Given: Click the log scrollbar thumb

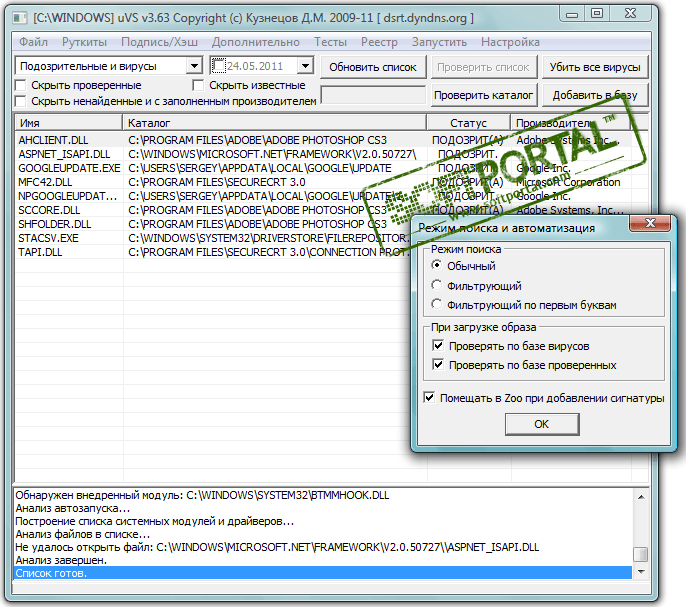Looking at the screenshot, I should tap(641, 554).
